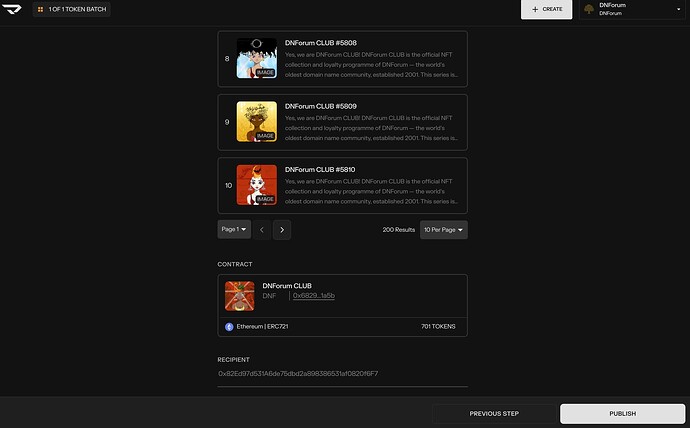Select the DNForum CLUB #5808 title
The width and height of the screenshot is (690, 428).
(x=321, y=43)
